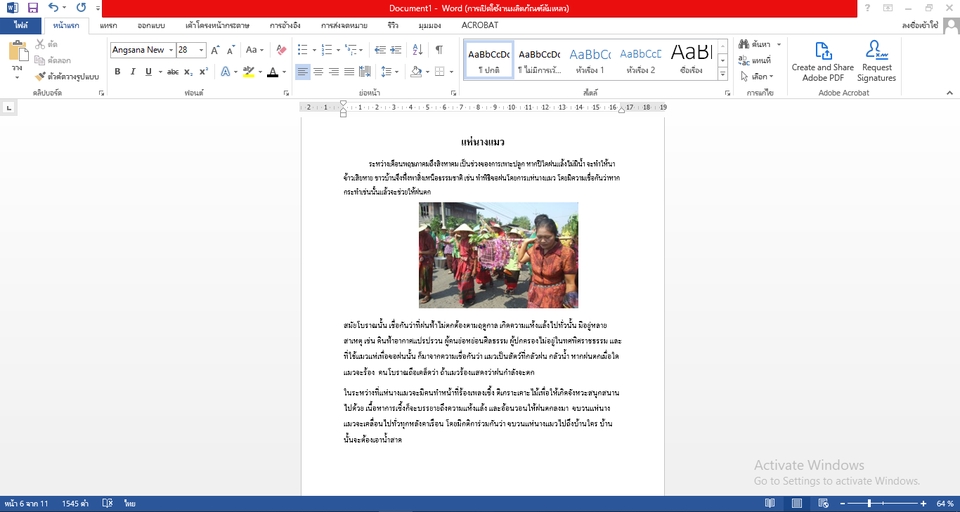The width and height of the screenshot is (960, 512).
Task: Click word count 1545 in status bar
Action: 75,503
